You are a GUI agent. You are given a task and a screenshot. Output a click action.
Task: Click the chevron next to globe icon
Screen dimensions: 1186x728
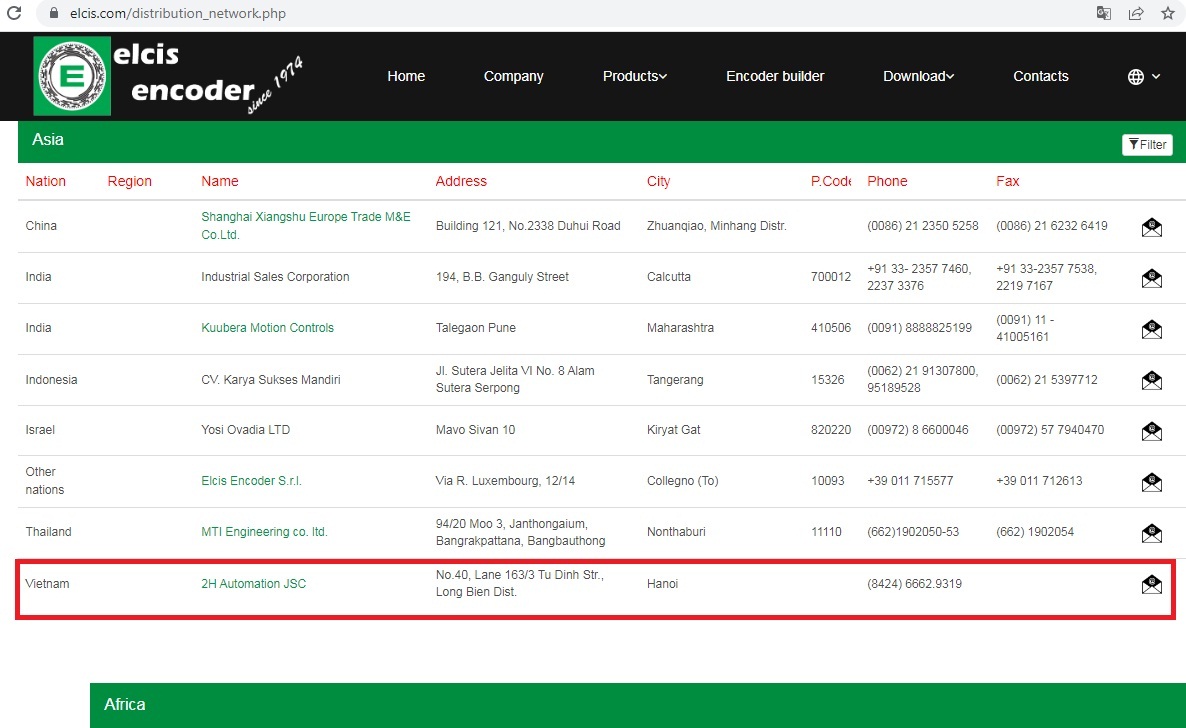1156,76
